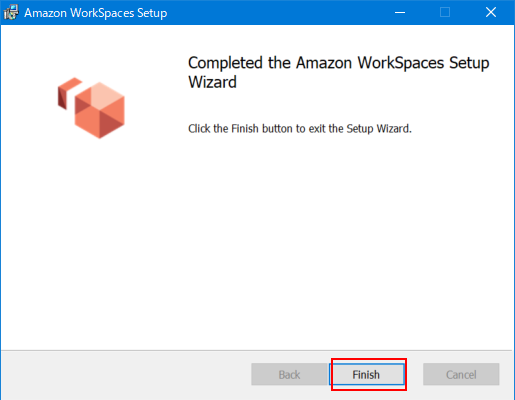The image size is (515, 400).
Task: Click the installer icon in title bar
Action: tap(11, 13)
